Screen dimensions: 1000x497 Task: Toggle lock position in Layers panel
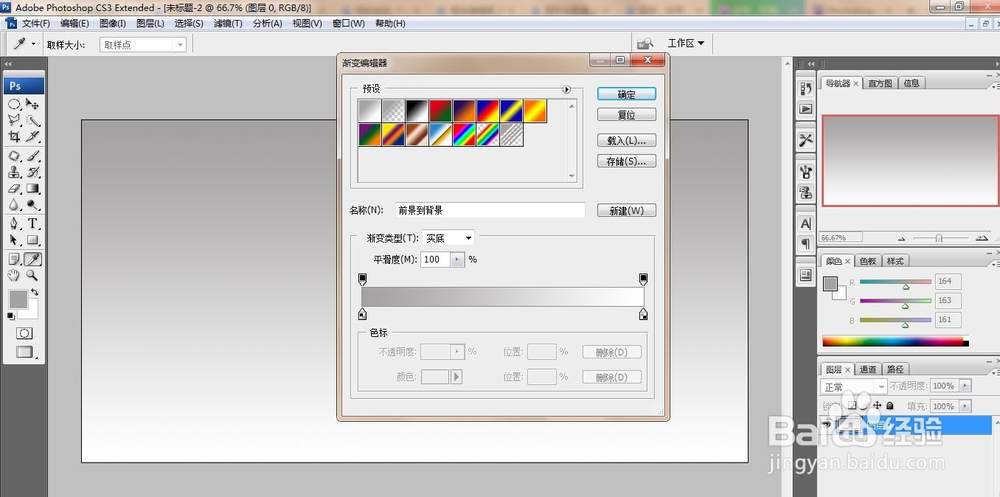coord(878,406)
